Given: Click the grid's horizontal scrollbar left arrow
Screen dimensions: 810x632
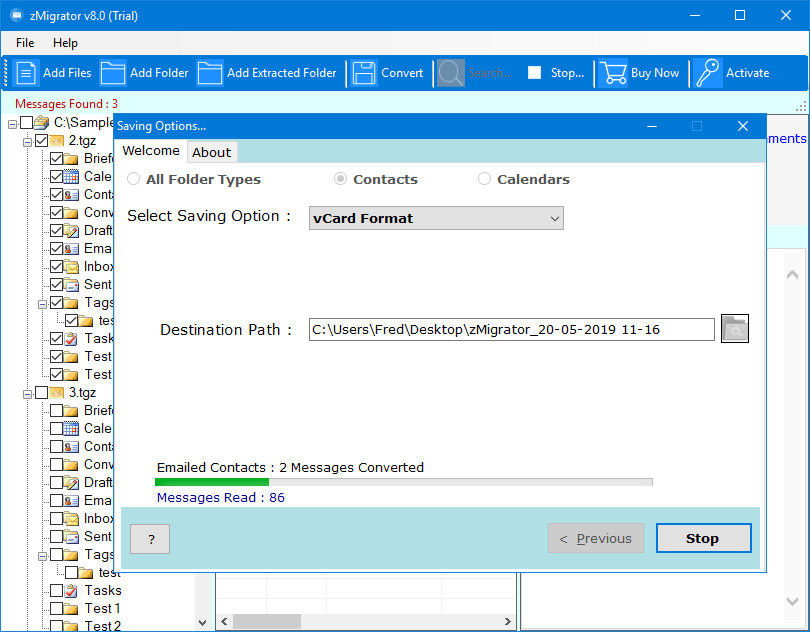Looking at the screenshot, I should (224, 621).
